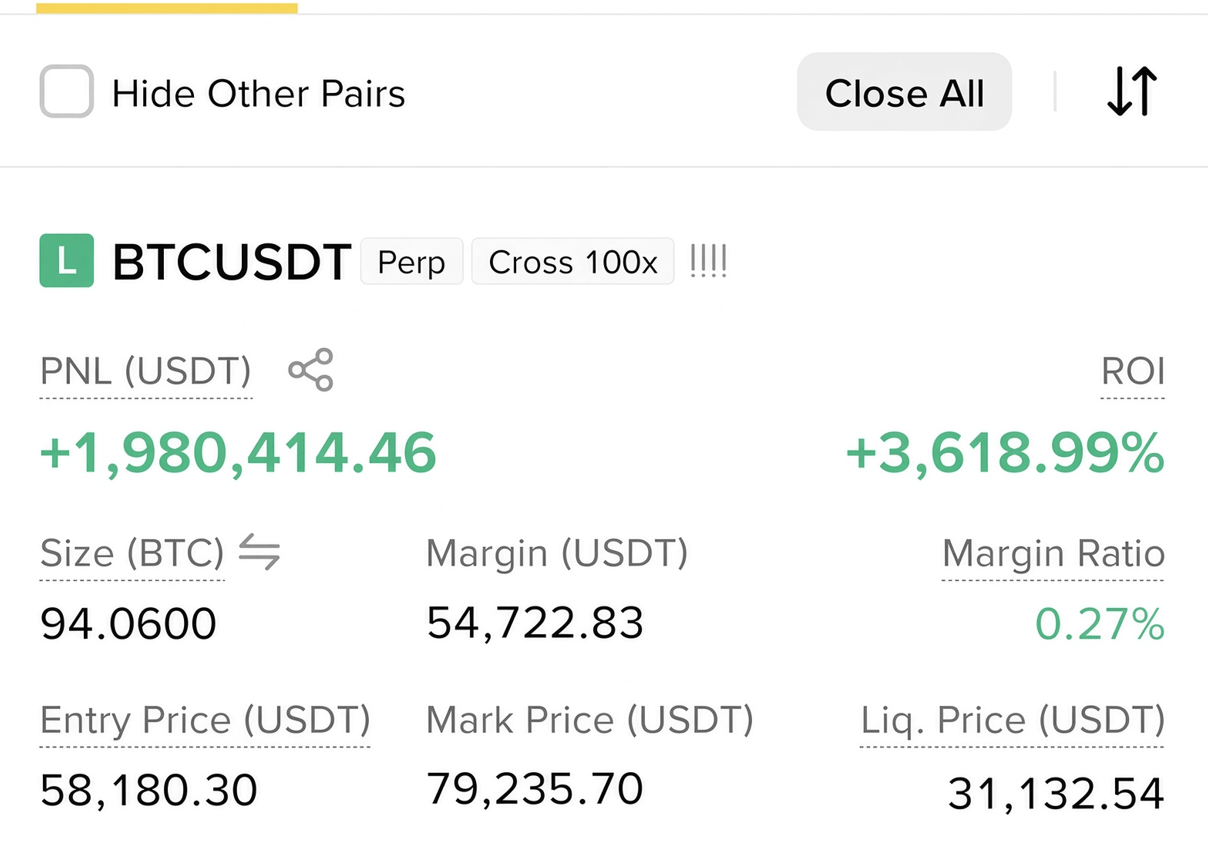Tap the Margin Ratio label
The image size is (1208, 844).
tap(1054, 553)
